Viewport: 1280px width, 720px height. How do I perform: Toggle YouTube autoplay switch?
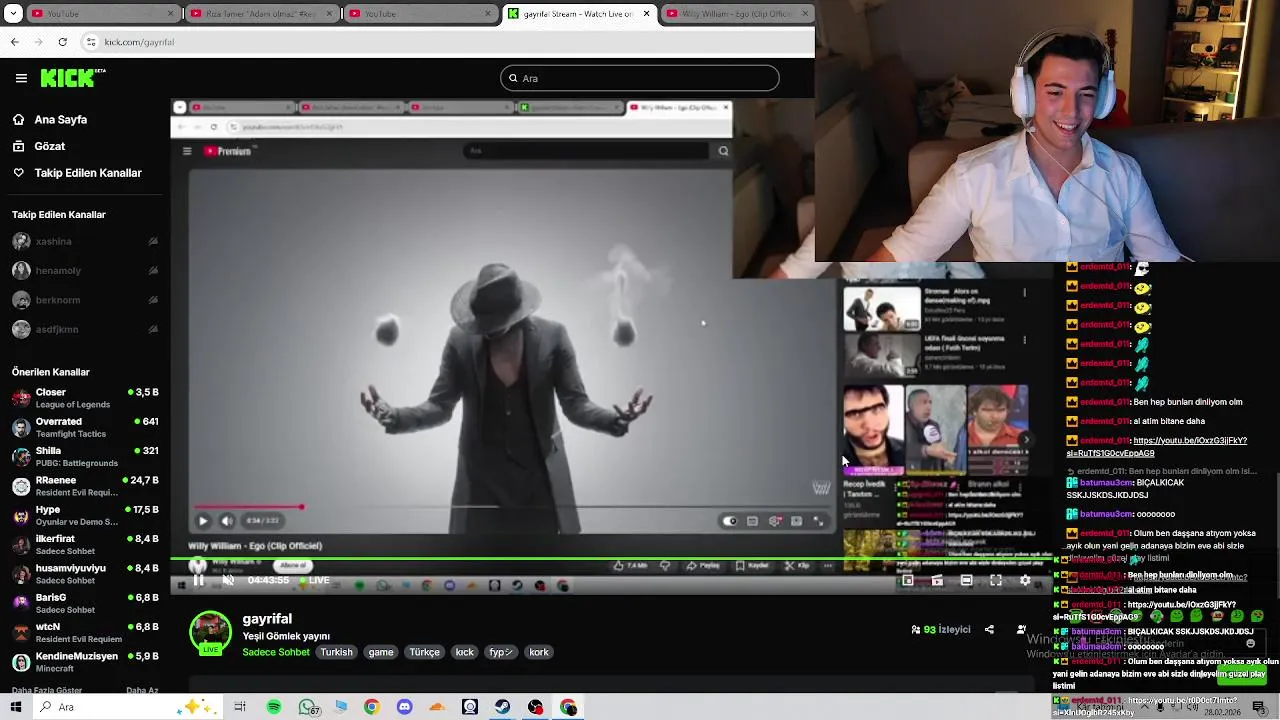(x=730, y=521)
